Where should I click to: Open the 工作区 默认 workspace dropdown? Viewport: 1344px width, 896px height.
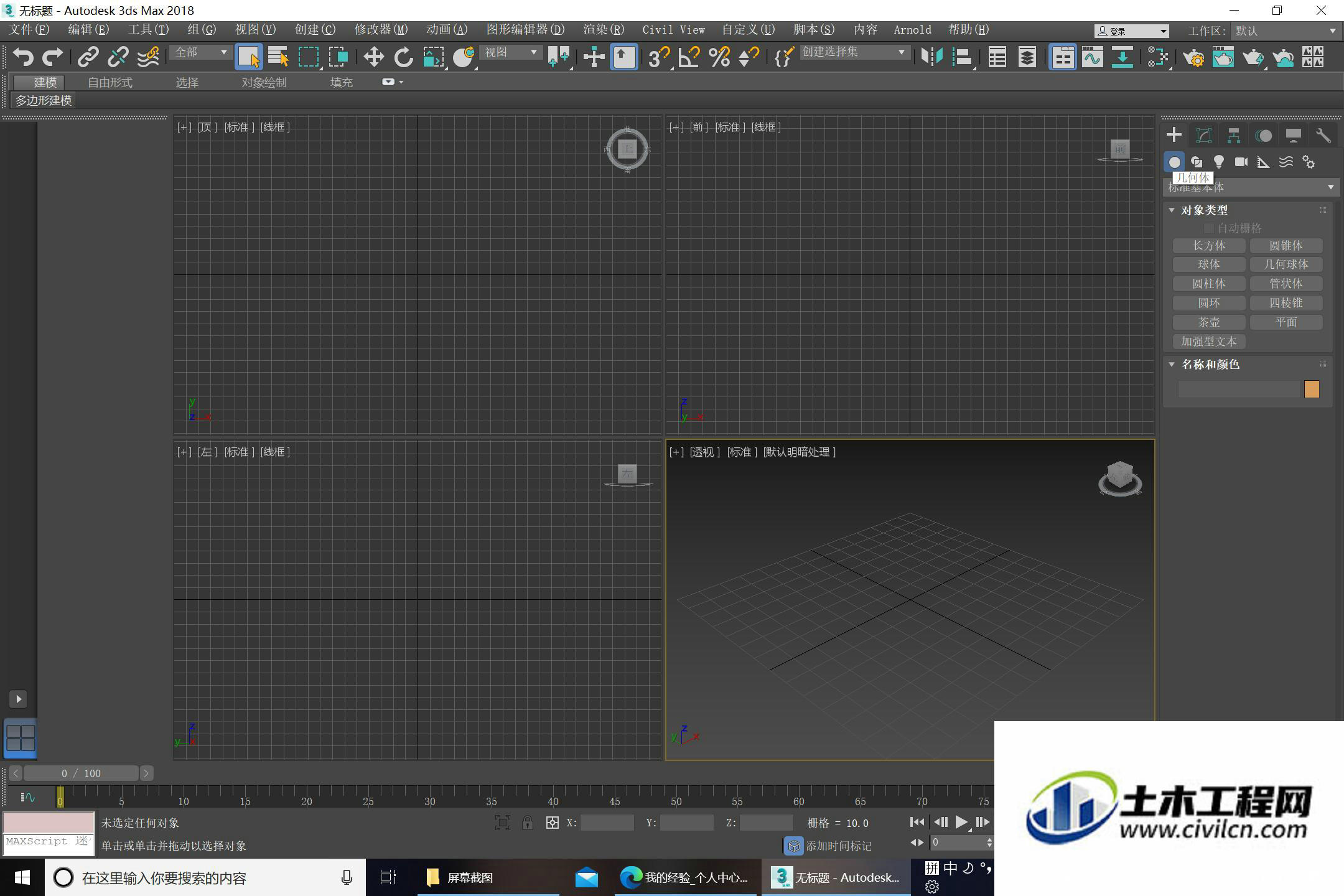tap(1286, 30)
